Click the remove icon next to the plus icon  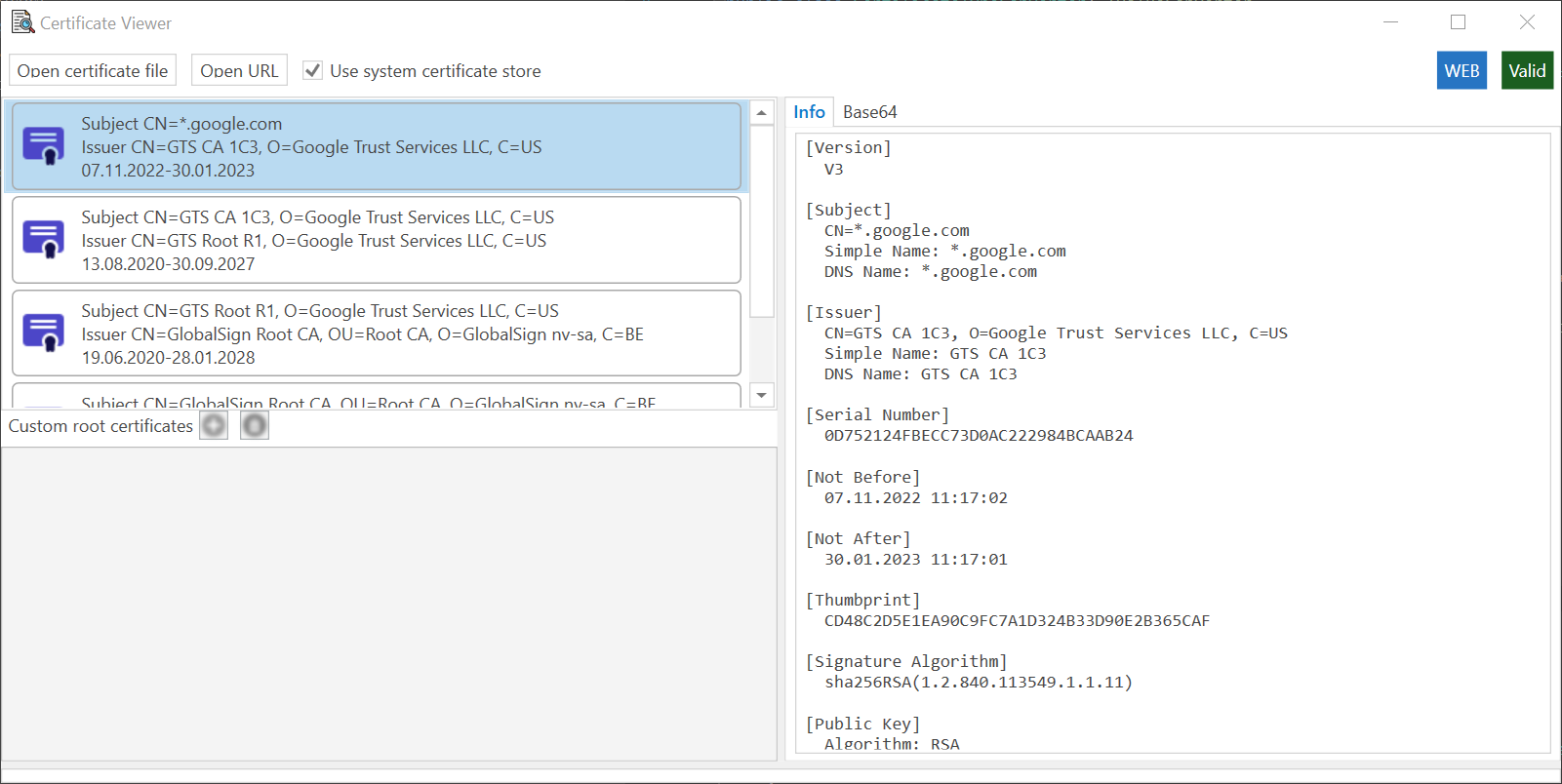point(255,426)
